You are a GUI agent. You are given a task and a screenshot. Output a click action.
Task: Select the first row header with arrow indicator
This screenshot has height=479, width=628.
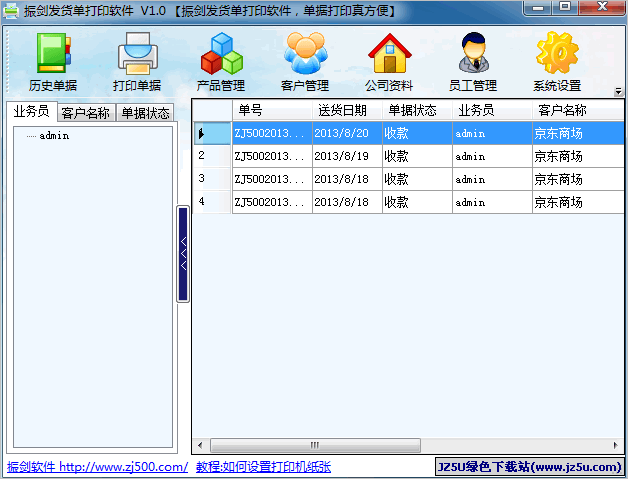(212, 133)
